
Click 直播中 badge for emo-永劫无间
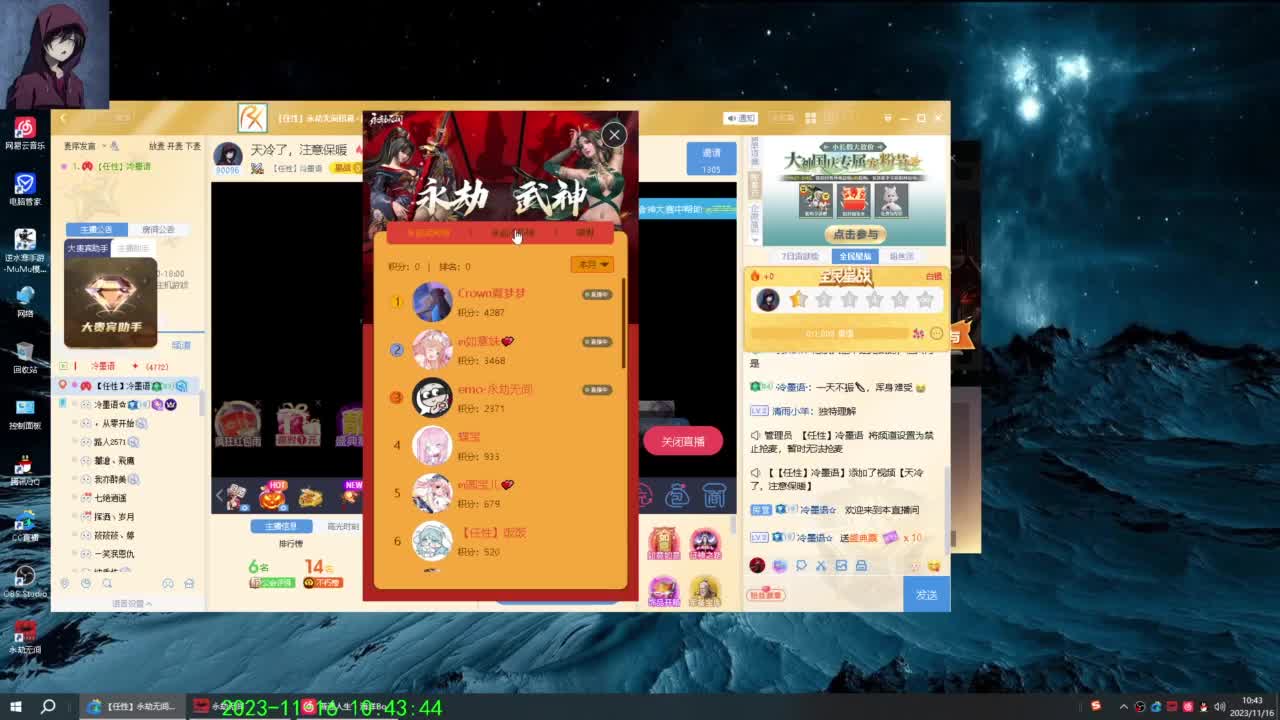597,390
